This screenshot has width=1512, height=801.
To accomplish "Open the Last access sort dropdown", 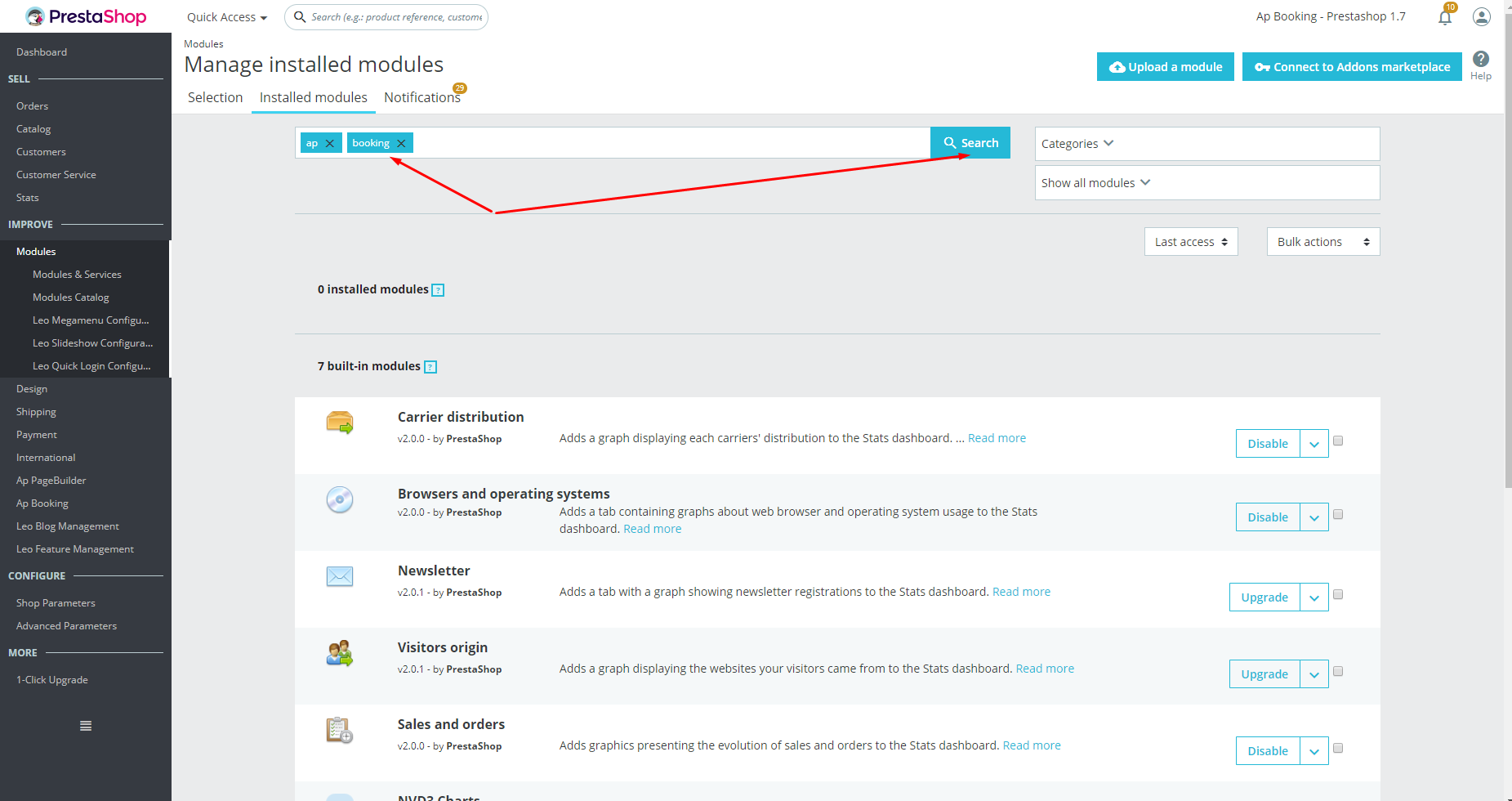I will [x=1191, y=242].
